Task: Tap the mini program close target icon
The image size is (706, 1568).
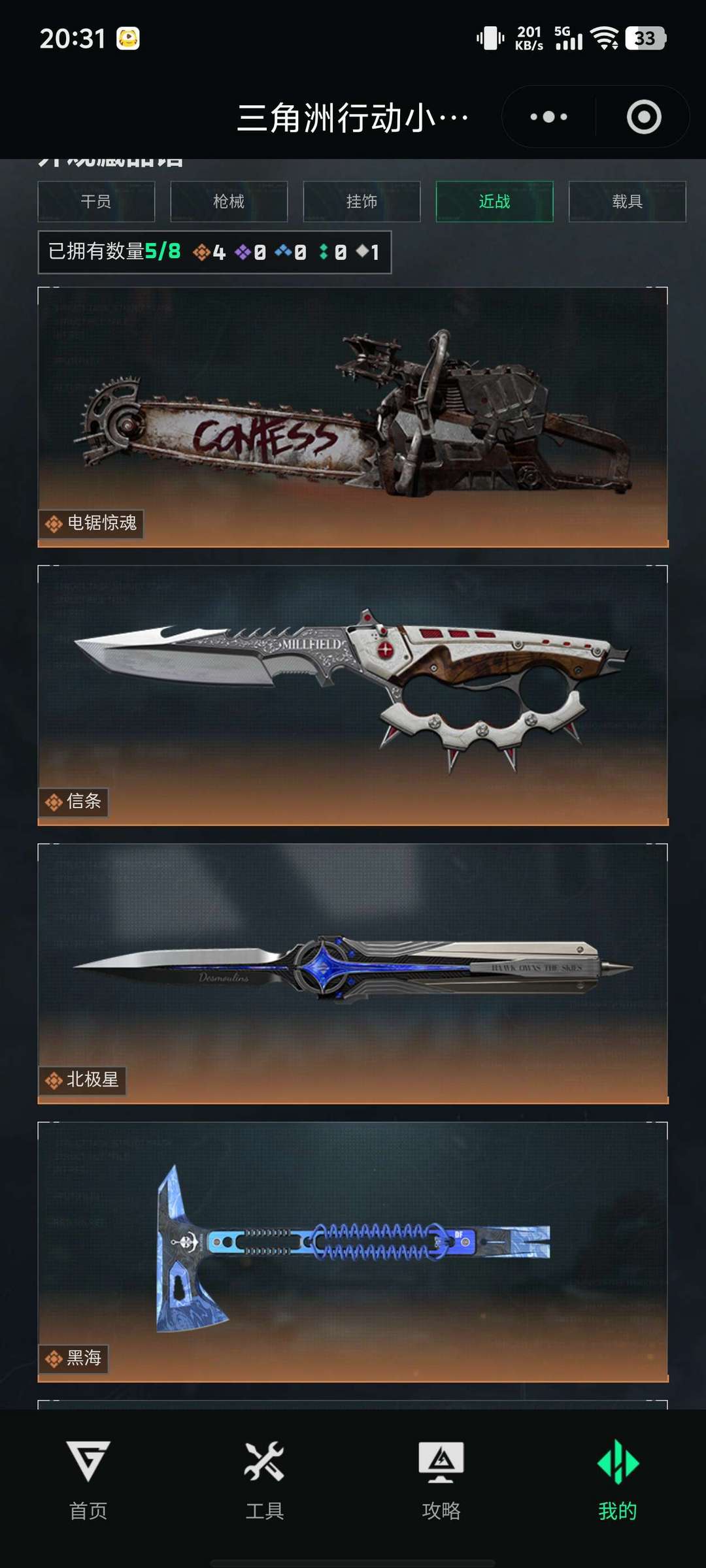Action: pyautogui.click(x=644, y=117)
